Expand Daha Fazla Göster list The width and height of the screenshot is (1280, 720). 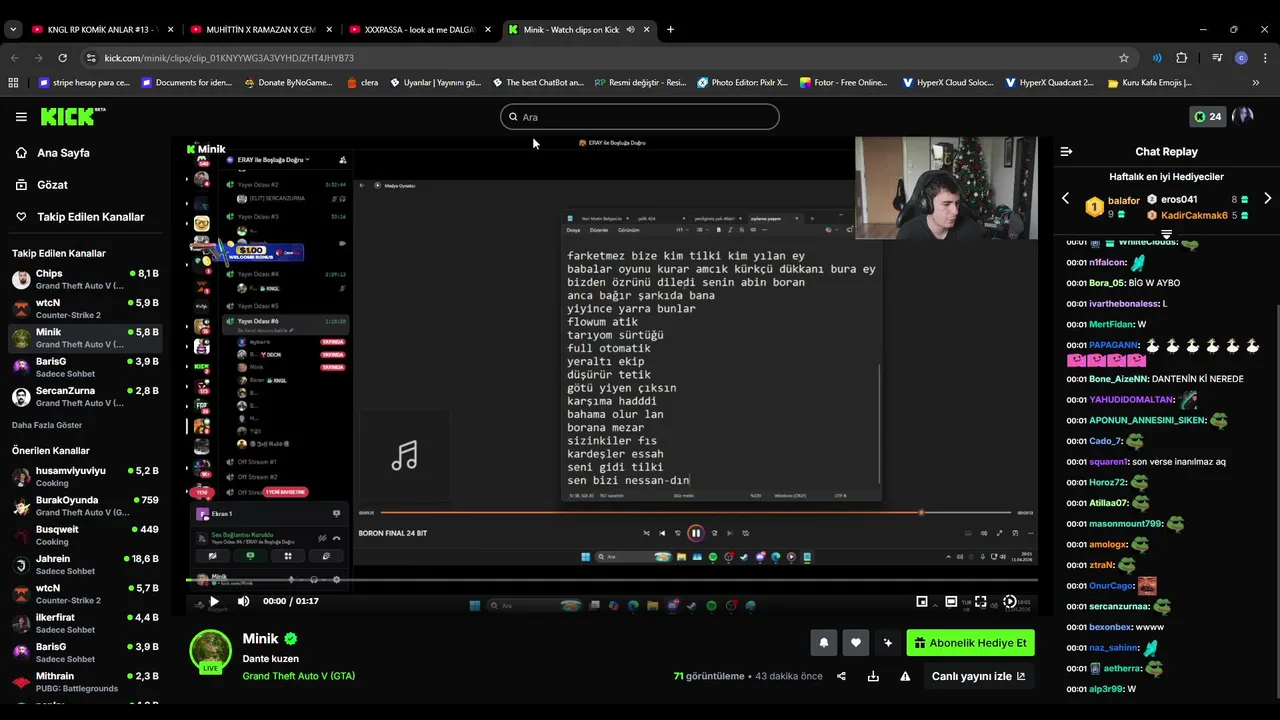pyautogui.click(x=47, y=425)
